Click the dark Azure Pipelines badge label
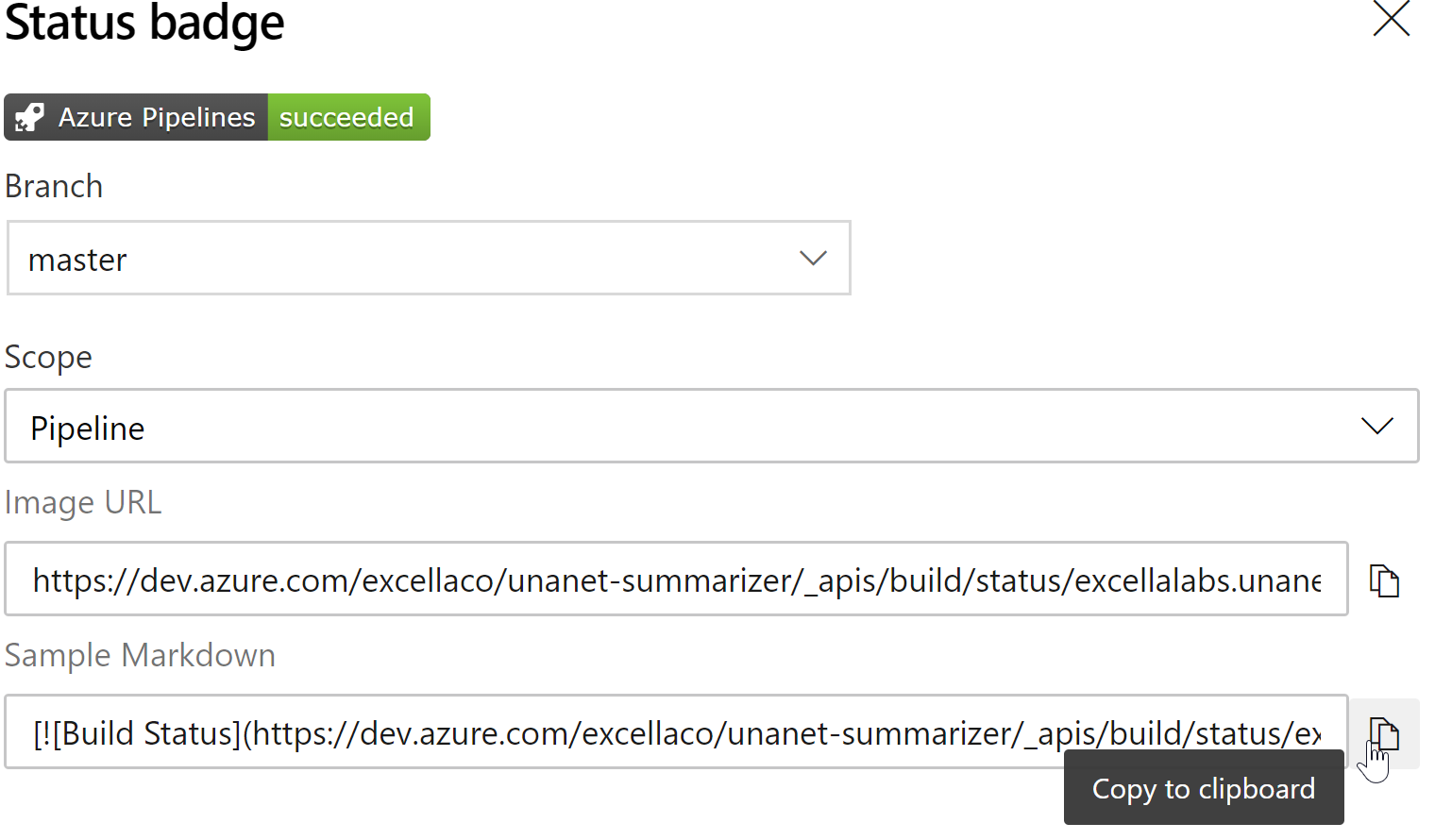 [x=157, y=117]
